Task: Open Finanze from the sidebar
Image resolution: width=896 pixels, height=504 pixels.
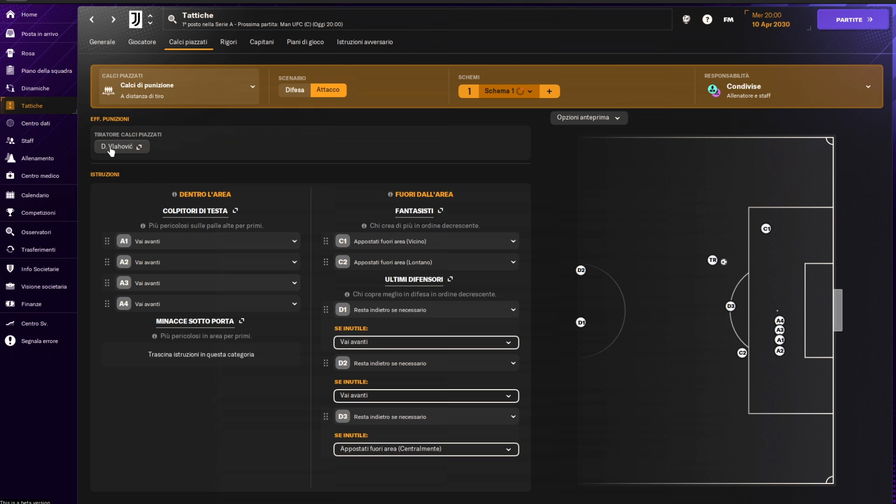Action: click(x=31, y=304)
